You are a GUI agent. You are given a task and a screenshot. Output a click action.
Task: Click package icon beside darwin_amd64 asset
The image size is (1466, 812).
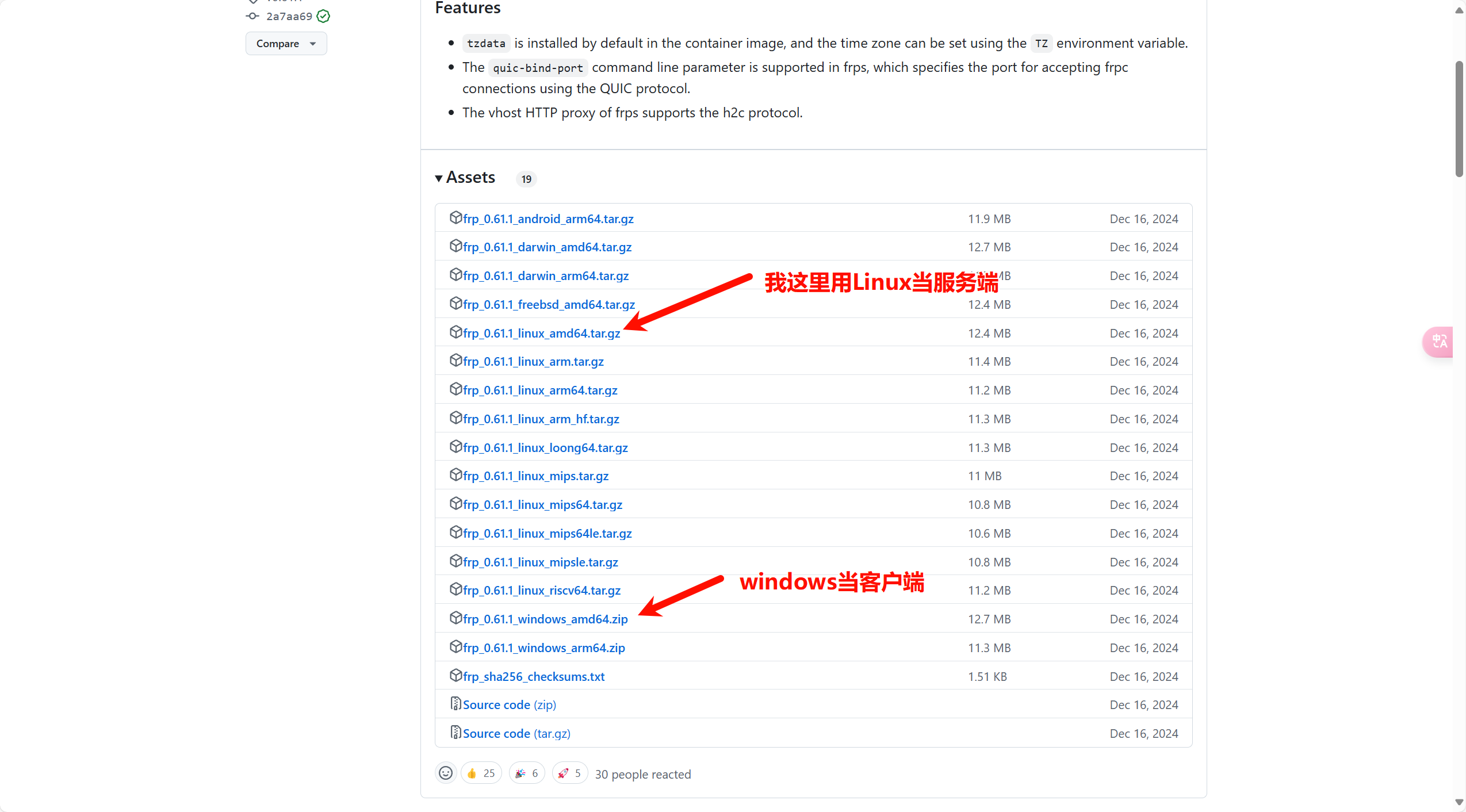(x=456, y=246)
